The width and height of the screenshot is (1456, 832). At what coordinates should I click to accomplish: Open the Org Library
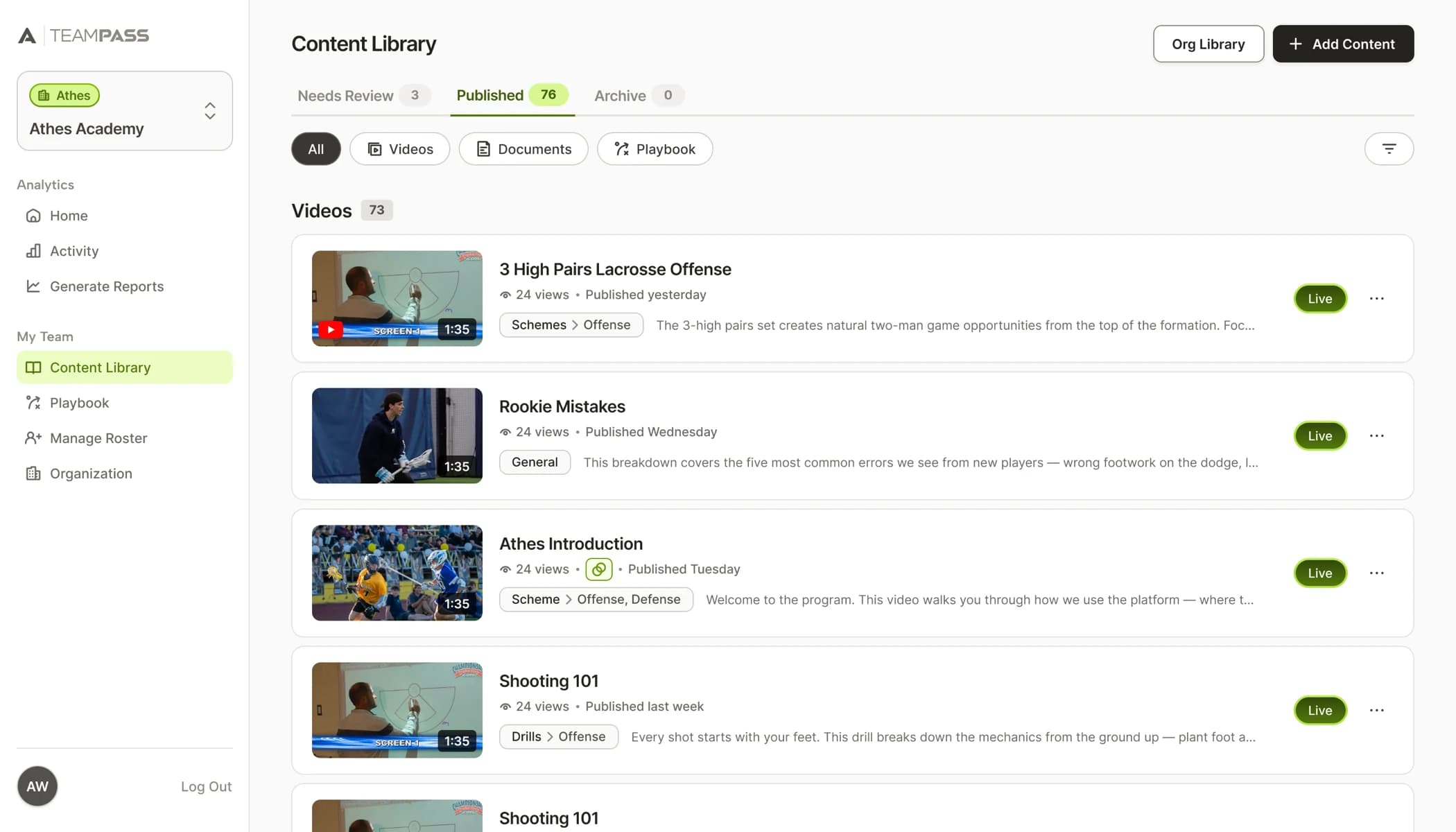tap(1208, 44)
